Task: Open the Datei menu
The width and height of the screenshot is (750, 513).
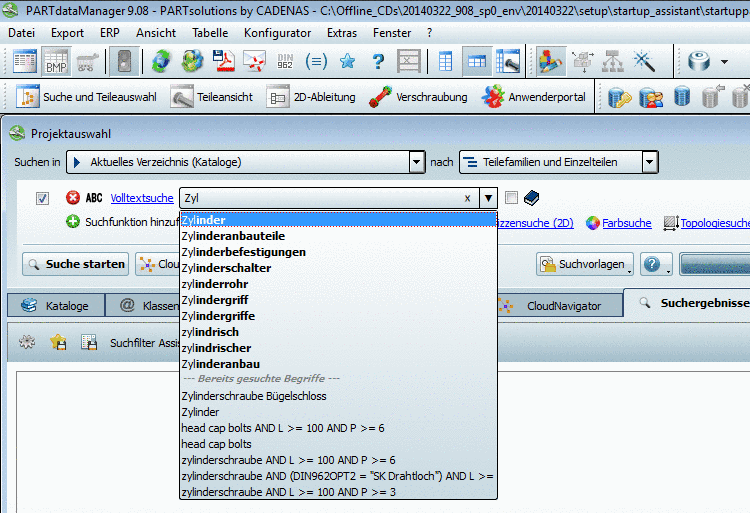Action: click(22, 33)
